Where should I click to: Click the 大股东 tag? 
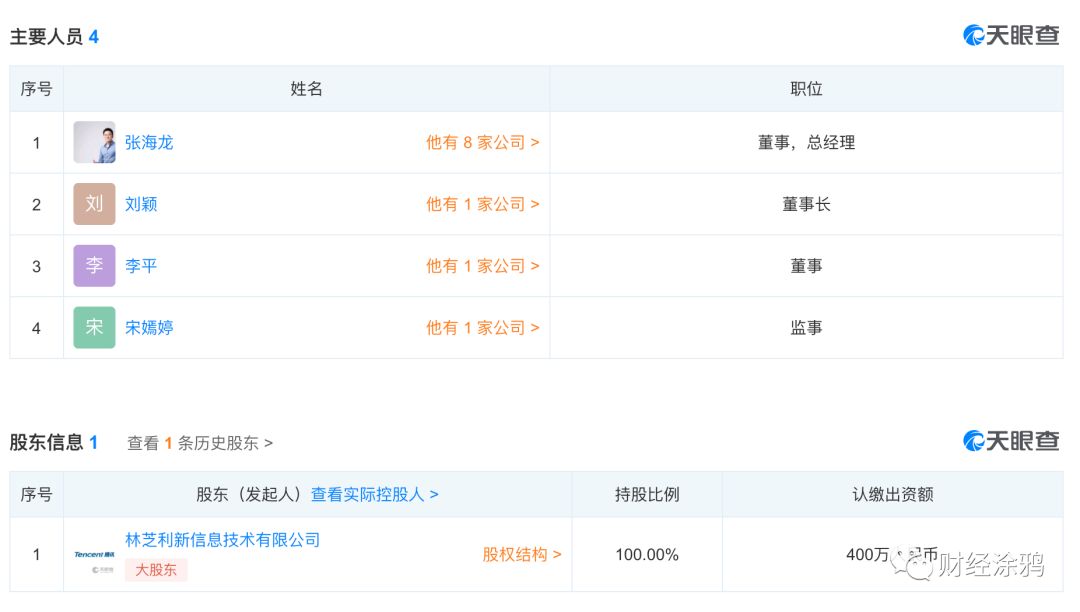coord(156,570)
